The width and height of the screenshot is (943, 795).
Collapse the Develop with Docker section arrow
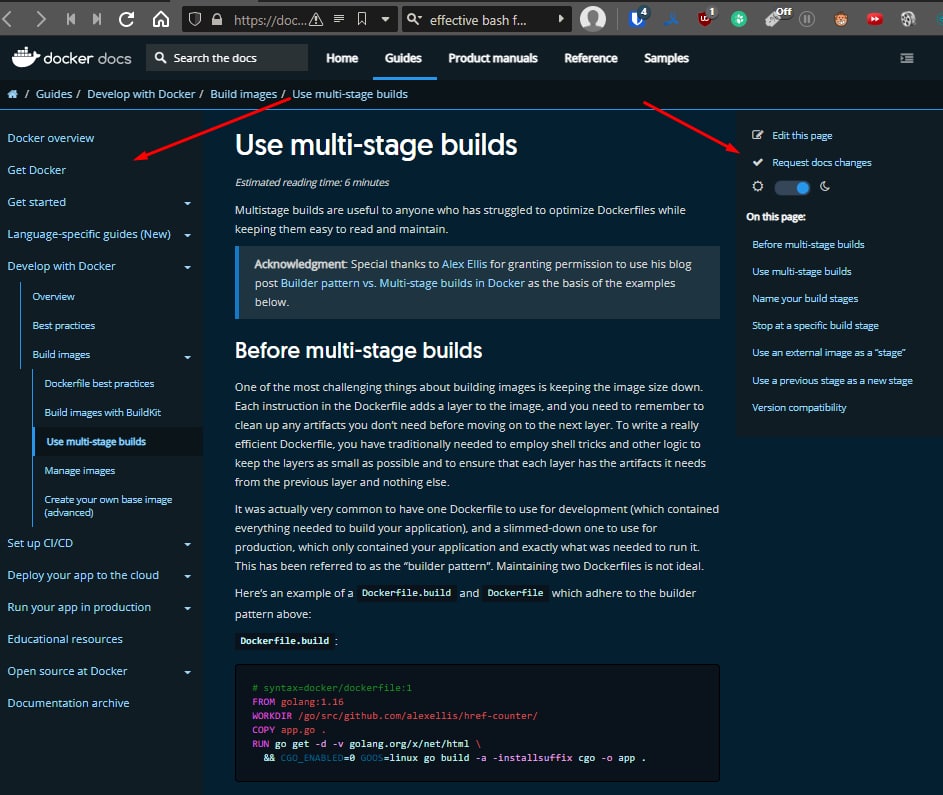point(188,267)
